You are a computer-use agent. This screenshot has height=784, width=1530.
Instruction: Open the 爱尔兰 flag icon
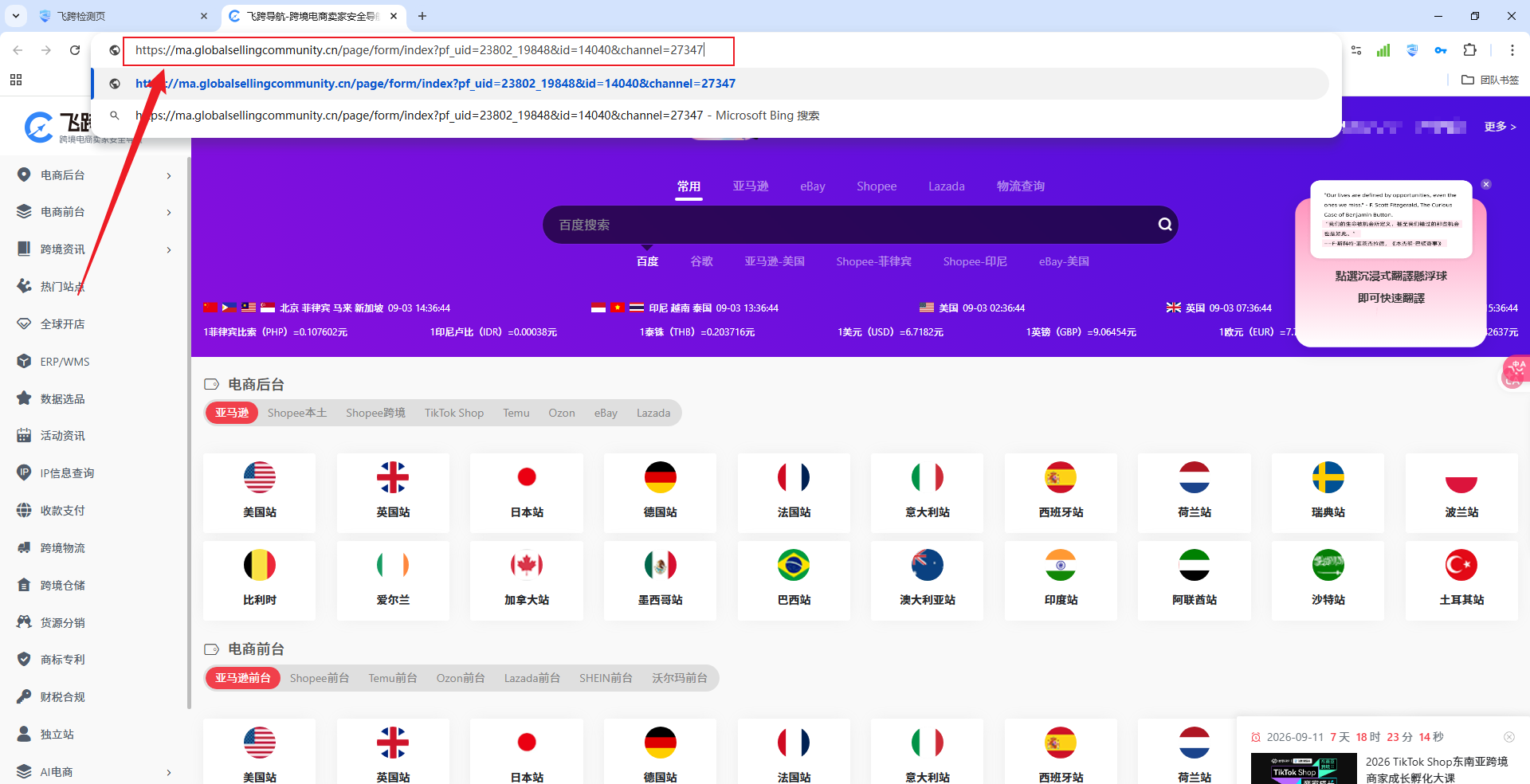pos(393,565)
